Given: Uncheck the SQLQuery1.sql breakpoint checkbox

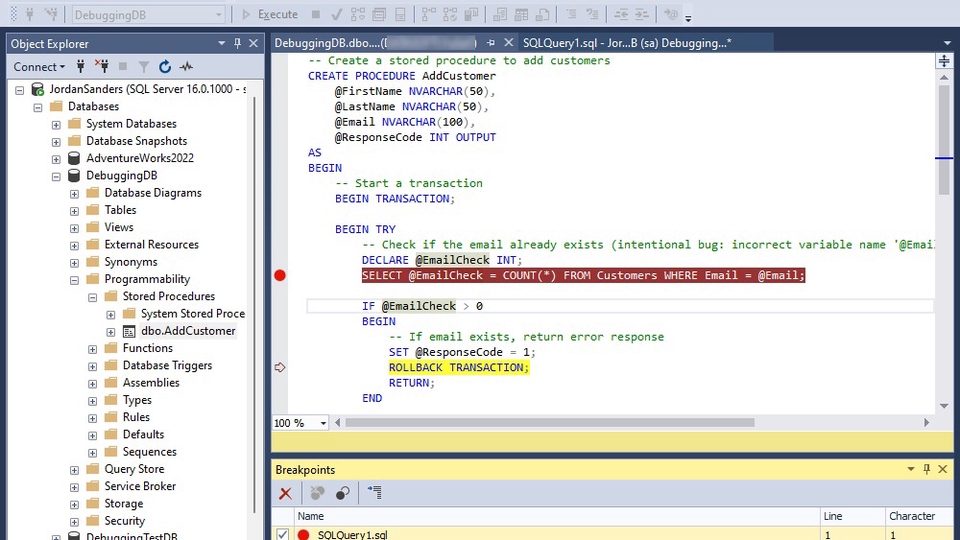Looking at the screenshot, I should pyautogui.click(x=283, y=535).
